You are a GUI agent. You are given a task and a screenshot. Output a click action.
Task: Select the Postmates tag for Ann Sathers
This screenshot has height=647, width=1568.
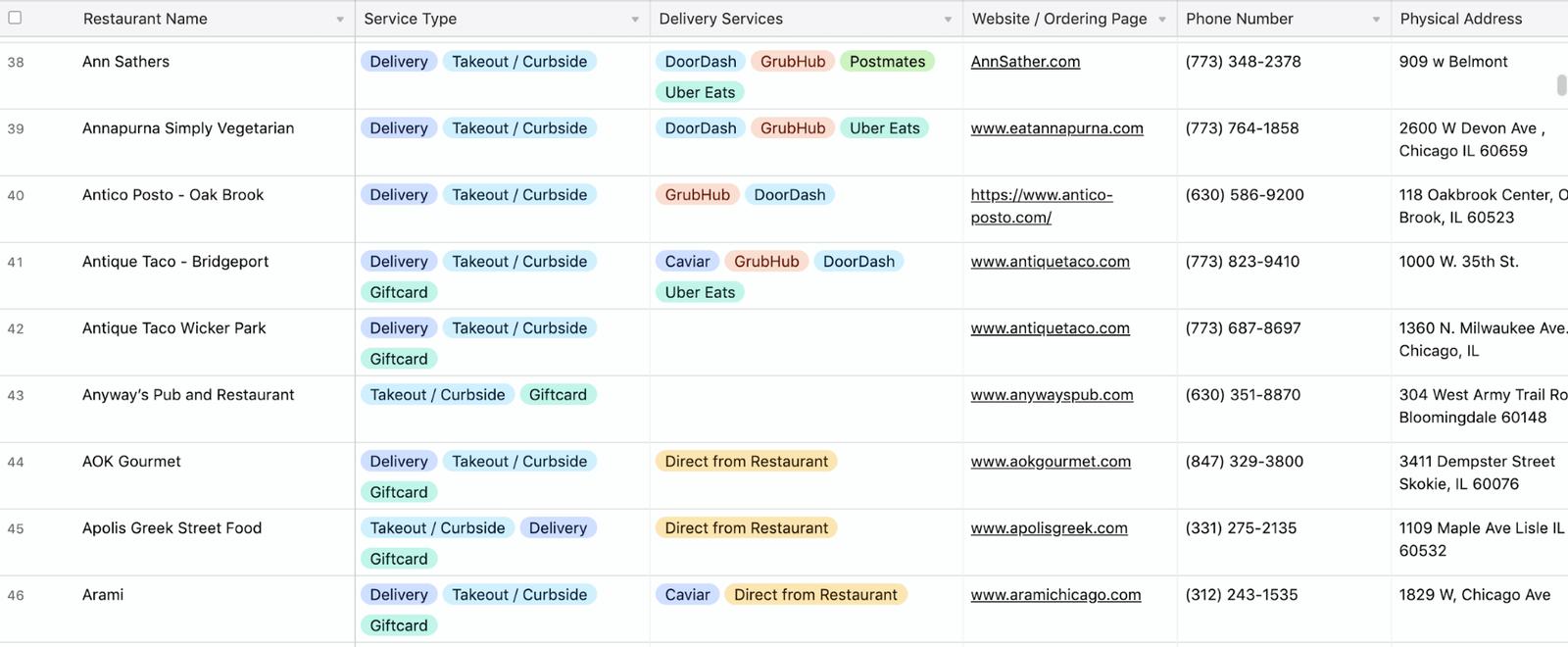click(x=887, y=62)
